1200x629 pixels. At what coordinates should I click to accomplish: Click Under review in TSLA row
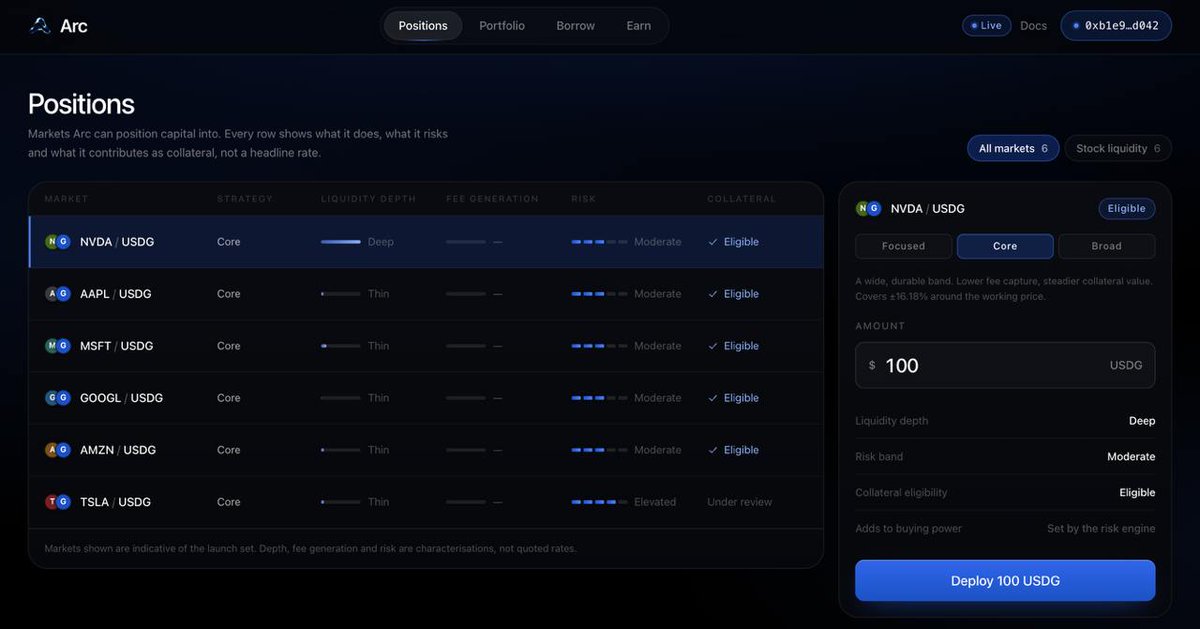click(x=740, y=502)
